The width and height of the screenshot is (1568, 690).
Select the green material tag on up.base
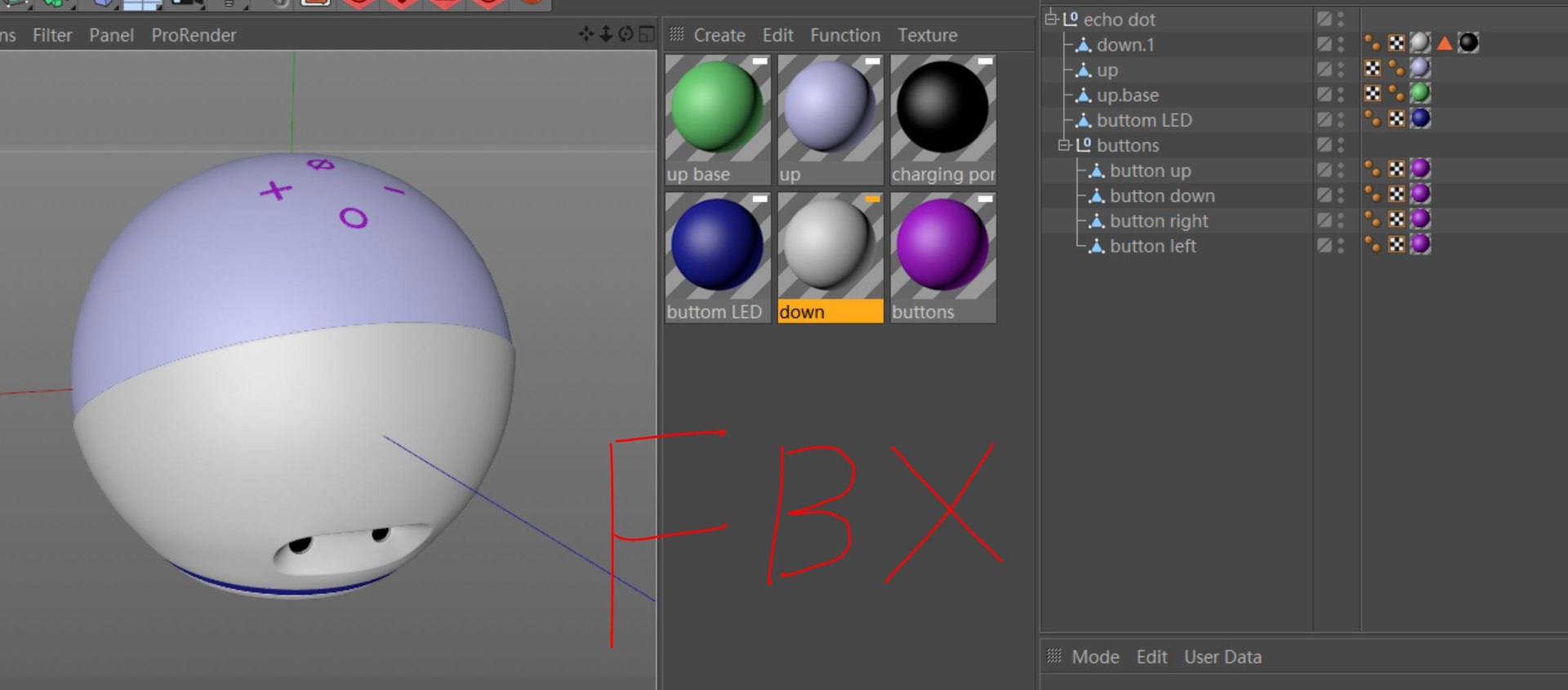[1421, 94]
